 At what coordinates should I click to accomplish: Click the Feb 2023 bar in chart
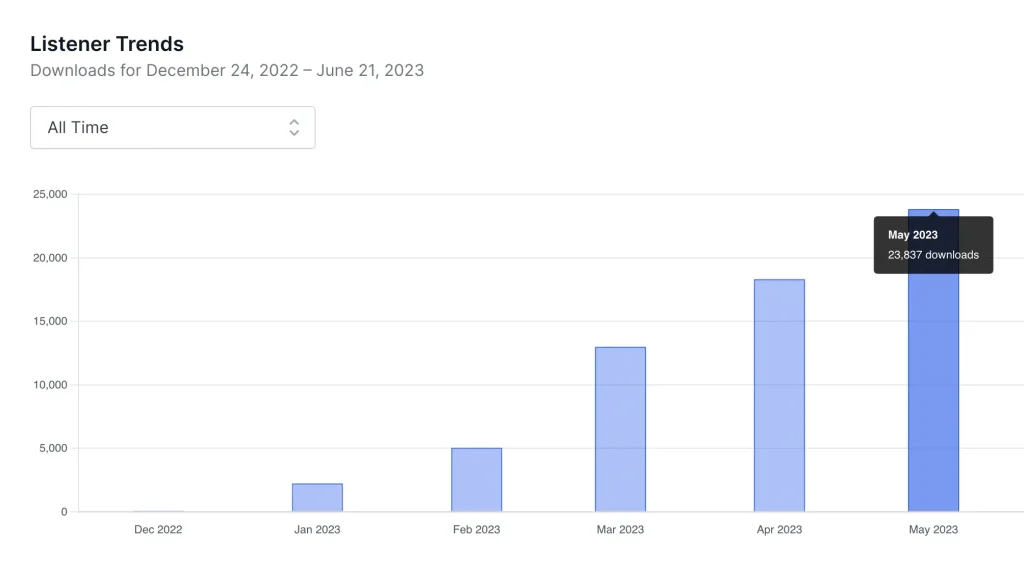tap(476, 480)
